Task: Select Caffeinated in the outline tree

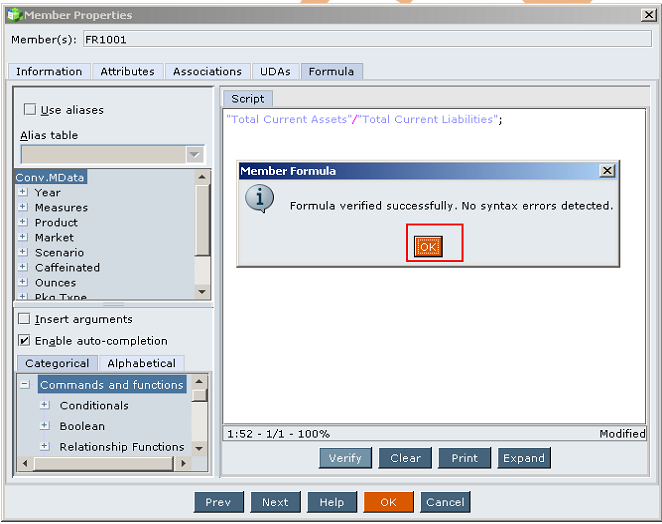Action: [68, 267]
